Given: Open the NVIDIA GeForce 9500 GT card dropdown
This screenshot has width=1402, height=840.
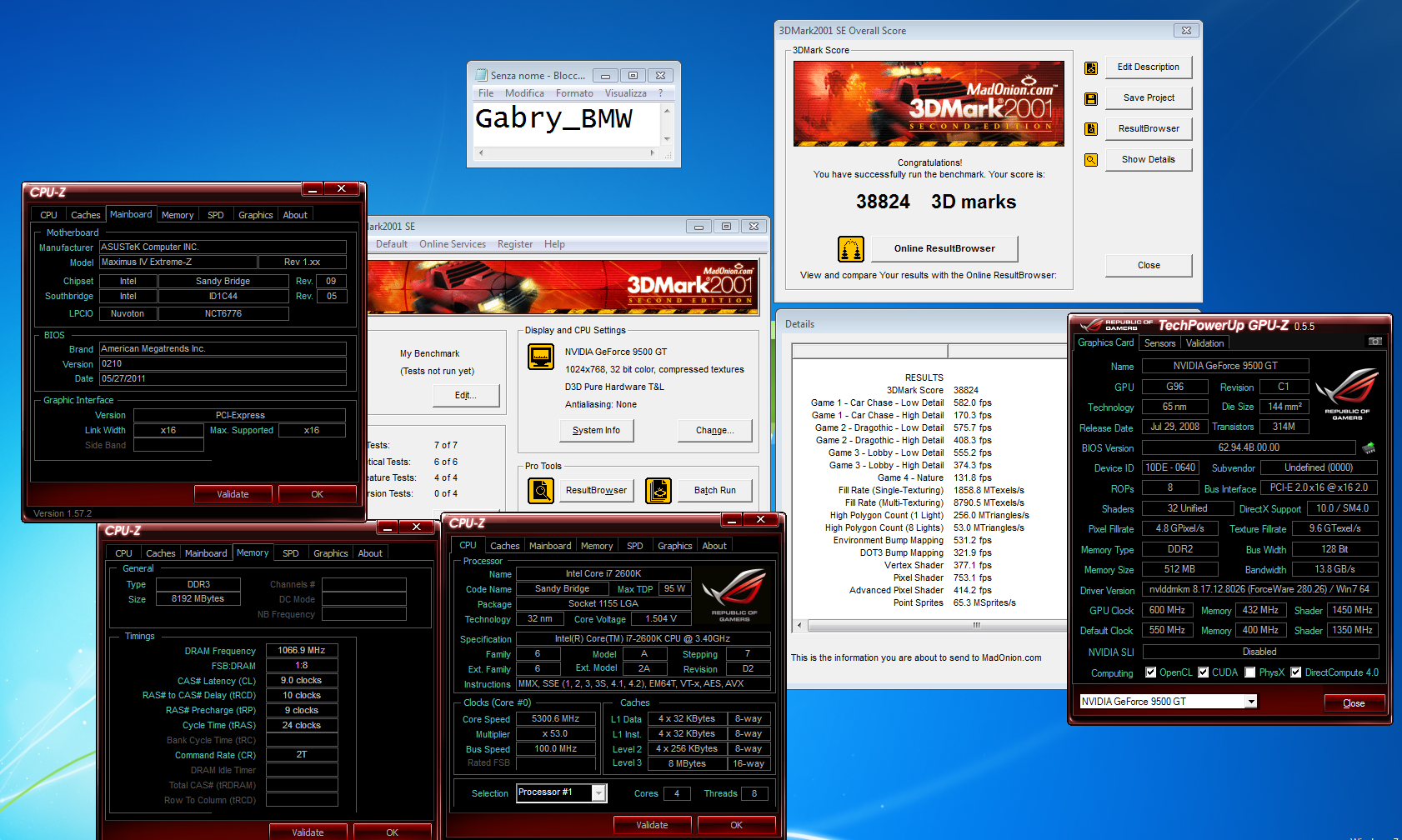Looking at the screenshot, I should coord(1251,702).
